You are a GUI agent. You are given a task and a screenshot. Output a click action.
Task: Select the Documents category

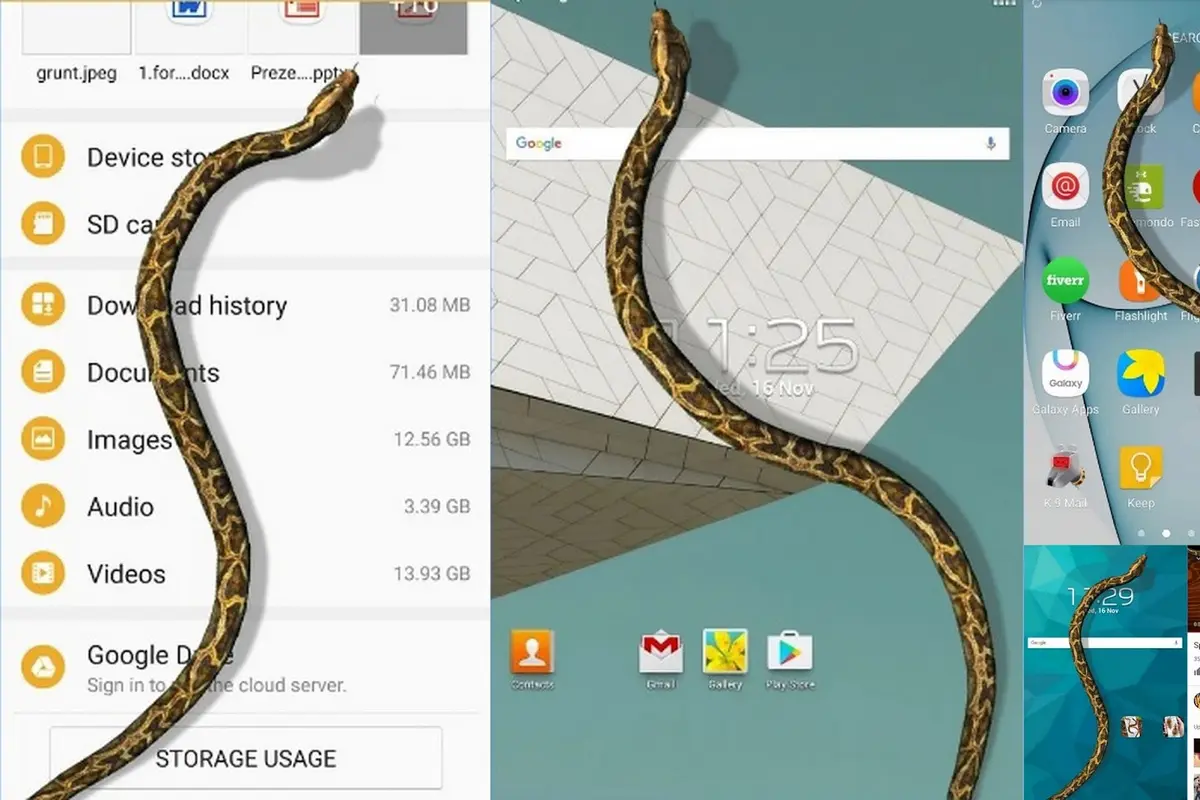[x=245, y=372]
